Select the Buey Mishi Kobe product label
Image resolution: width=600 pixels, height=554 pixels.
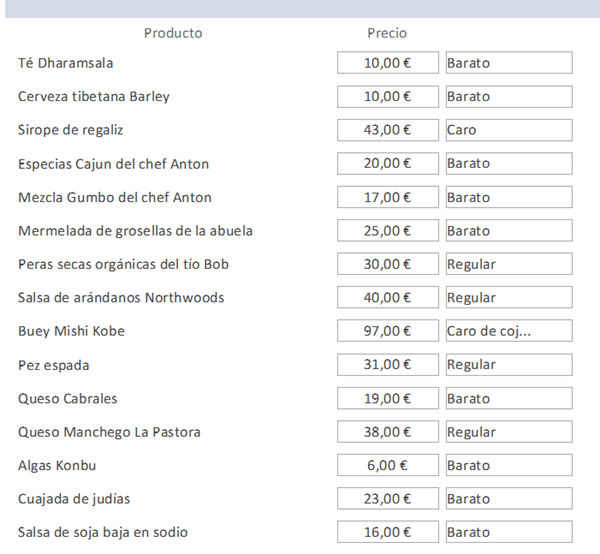point(71,331)
